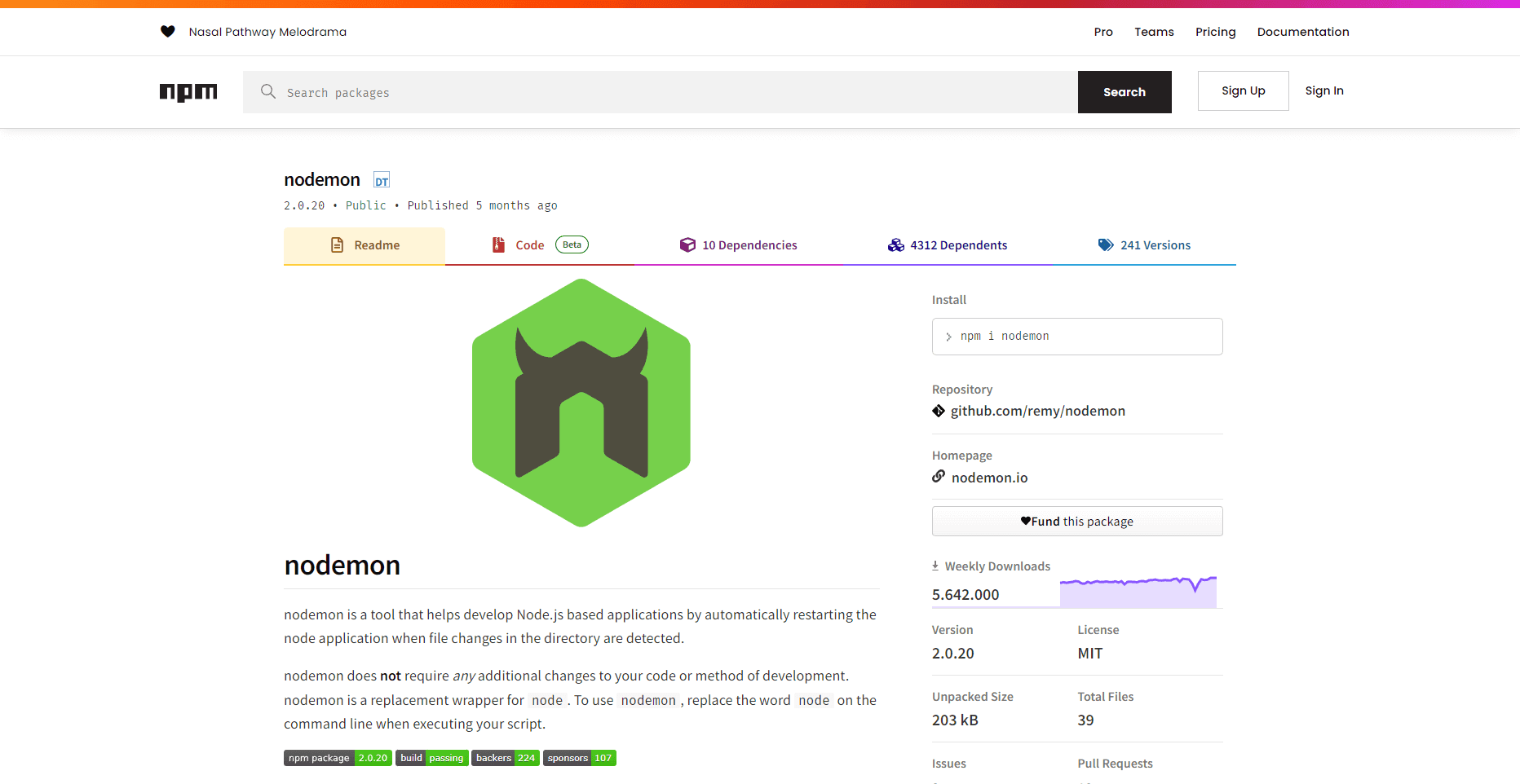Image resolution: width=1520 pixels, height=784 pixels.
Task: Click the black Search button
Action: tap(1125, 92)
